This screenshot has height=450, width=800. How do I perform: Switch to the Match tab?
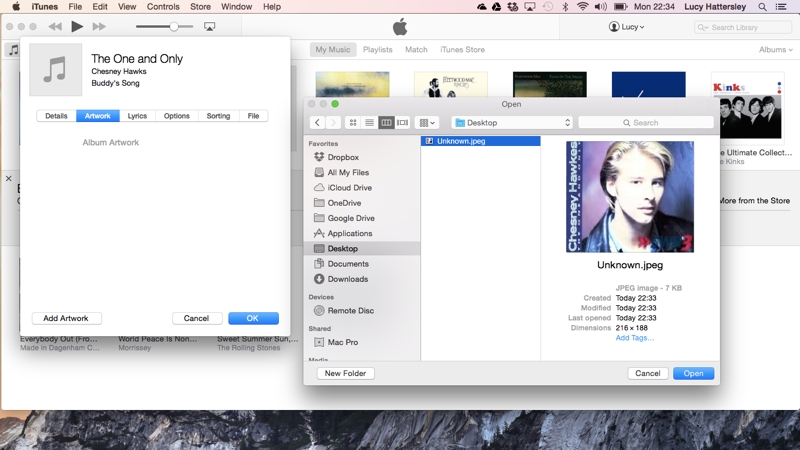(x=416, y=49)
